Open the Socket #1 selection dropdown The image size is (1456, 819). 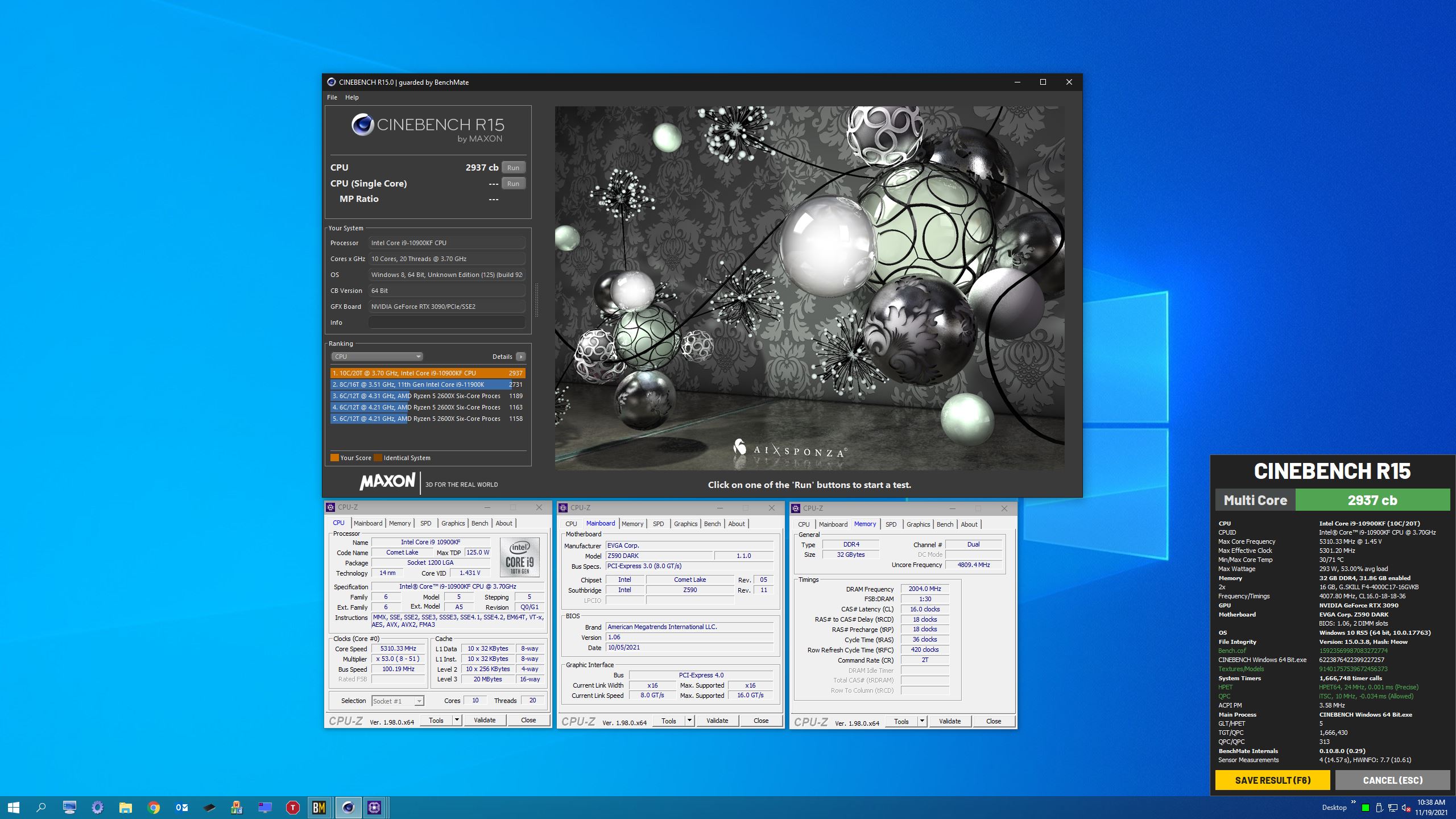(x=398, y=701)
